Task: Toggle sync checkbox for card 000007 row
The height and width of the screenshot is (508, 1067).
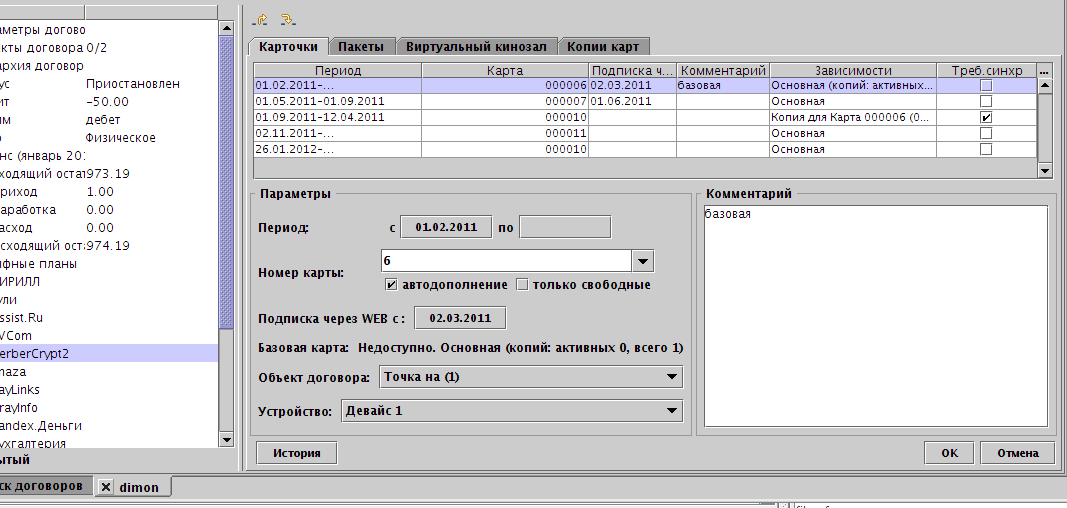Action: (x=986, y=102)
